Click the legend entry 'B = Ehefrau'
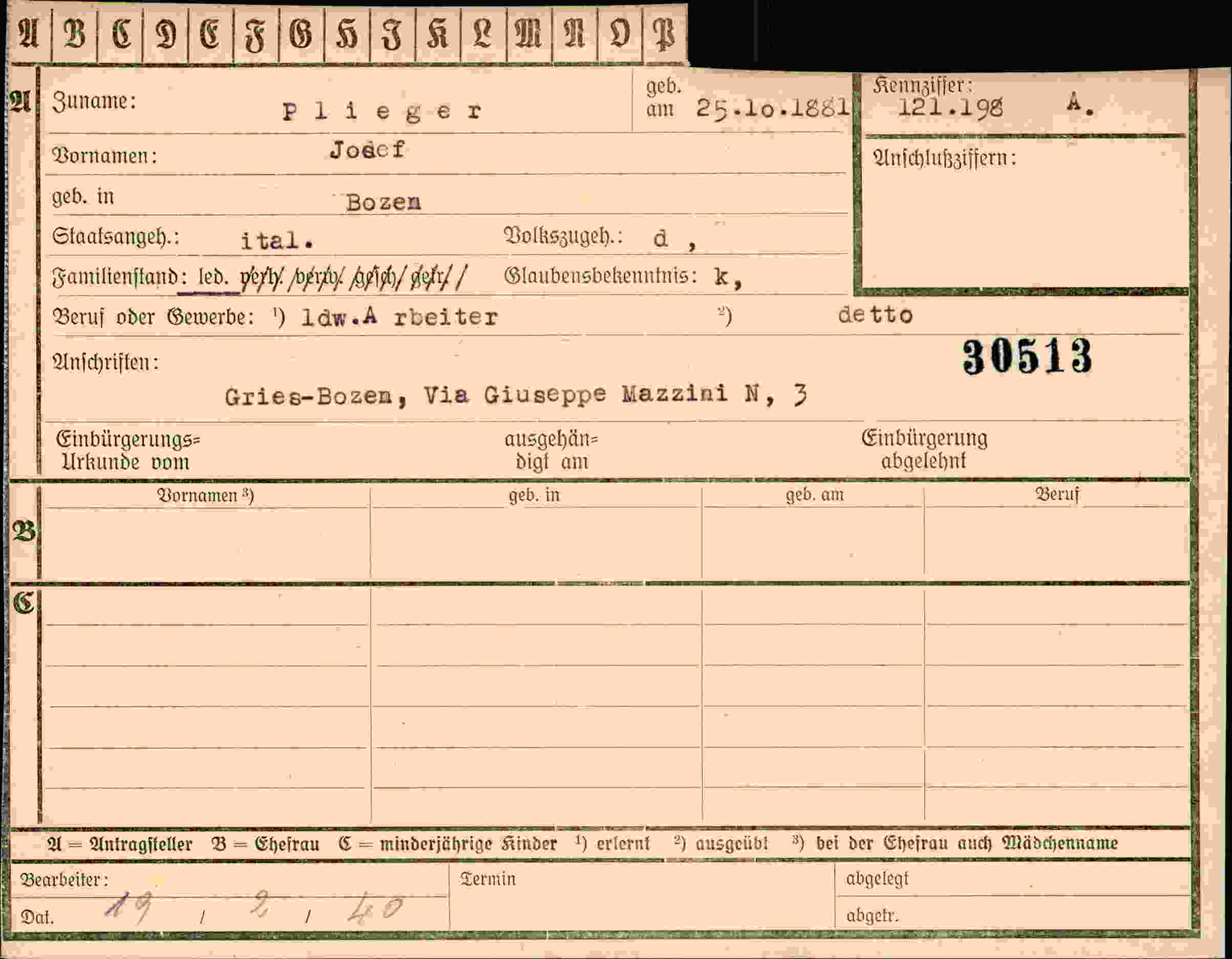Image resolution: width=1232 pixels, height=959 pixels. [265, 844]
